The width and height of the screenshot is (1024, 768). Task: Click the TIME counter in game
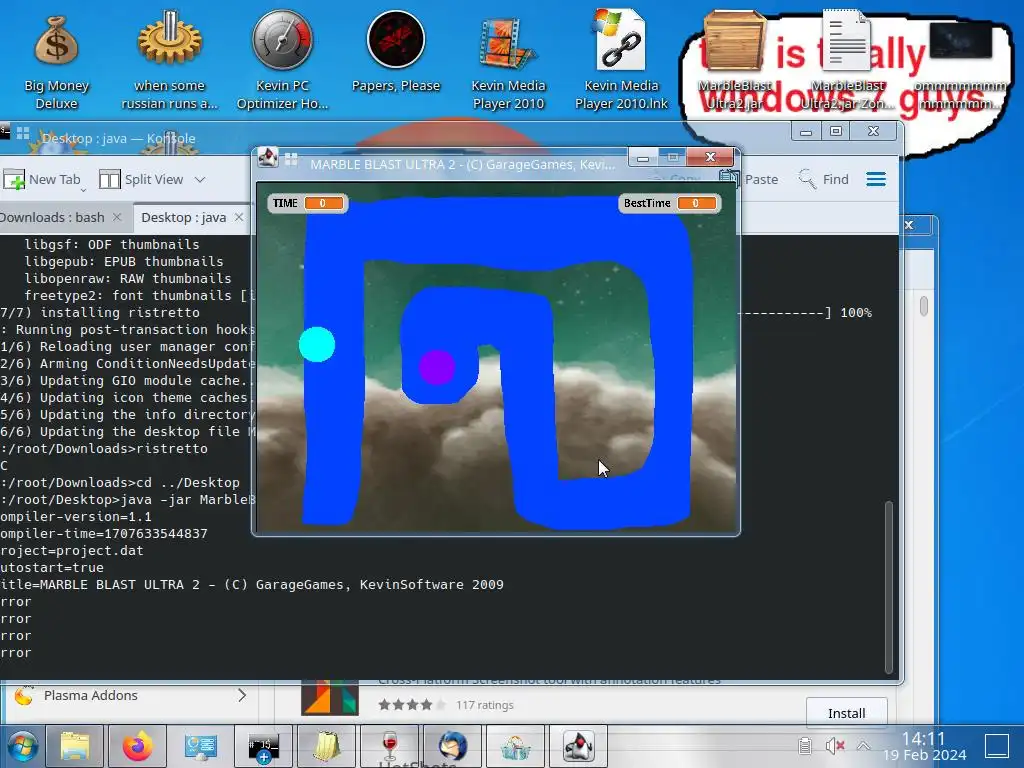(x=308, y=203)
